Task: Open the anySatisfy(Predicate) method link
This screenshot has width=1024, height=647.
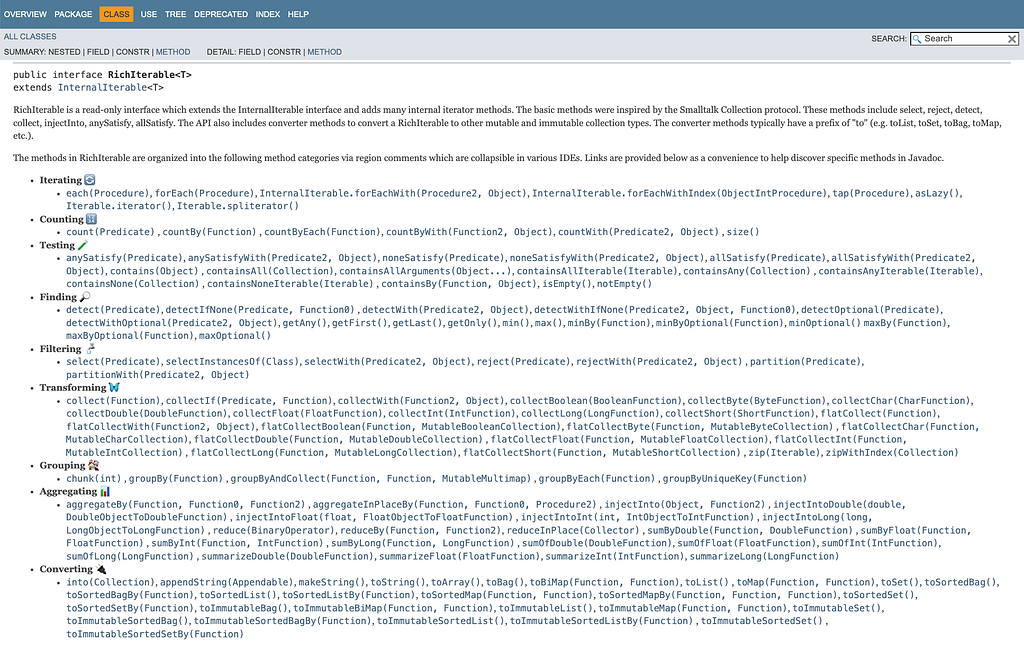Action: pos(124,258)
